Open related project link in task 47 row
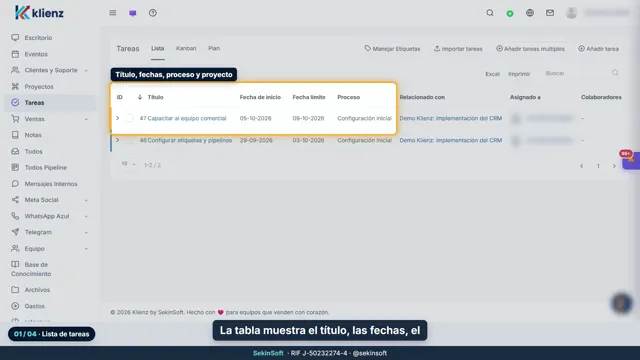Screen dimensions: 640x360 pyautogui.click(x=451, y=118)
